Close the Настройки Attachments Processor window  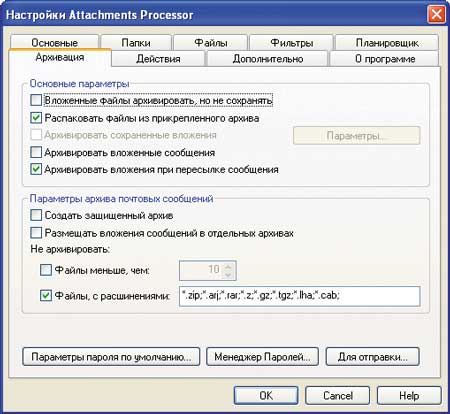point(436,15)
